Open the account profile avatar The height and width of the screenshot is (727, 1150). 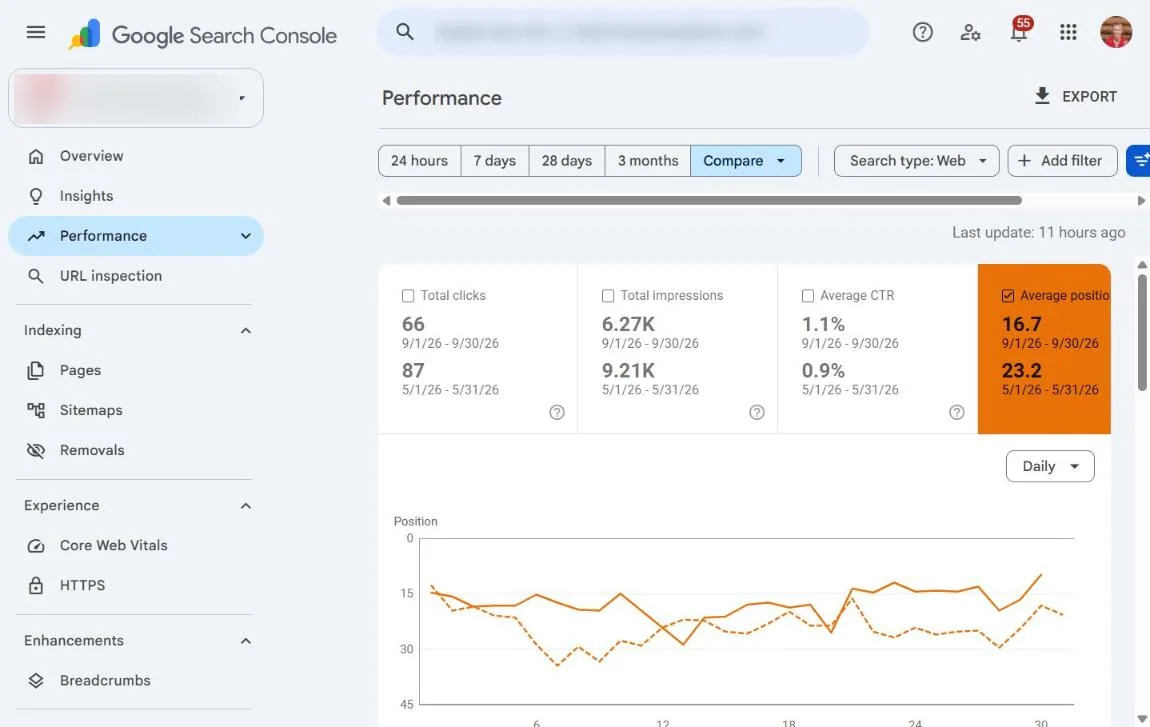pyautogui.click(x=1116, y=32)
